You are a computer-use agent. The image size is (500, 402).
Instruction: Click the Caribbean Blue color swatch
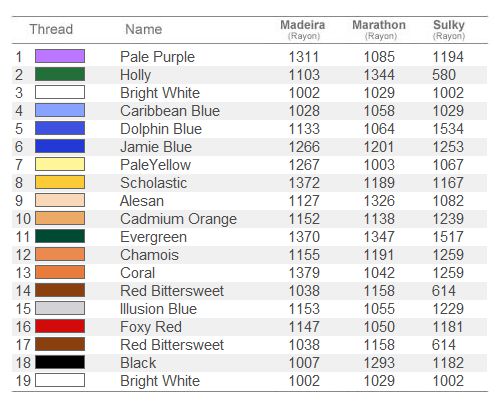60,110
